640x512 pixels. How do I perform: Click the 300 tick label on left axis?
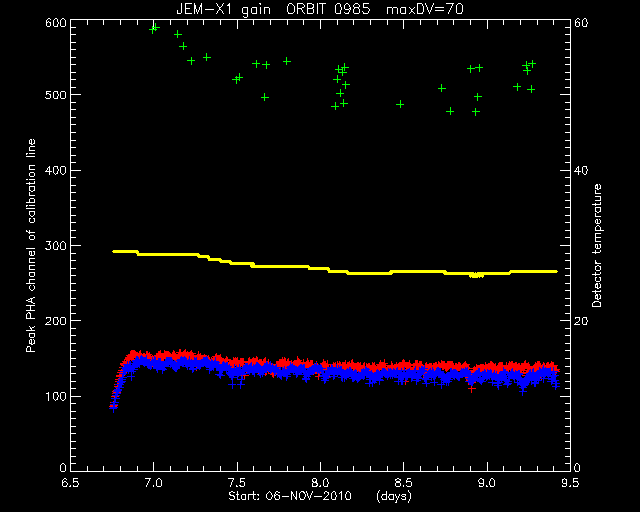point(55,246)
